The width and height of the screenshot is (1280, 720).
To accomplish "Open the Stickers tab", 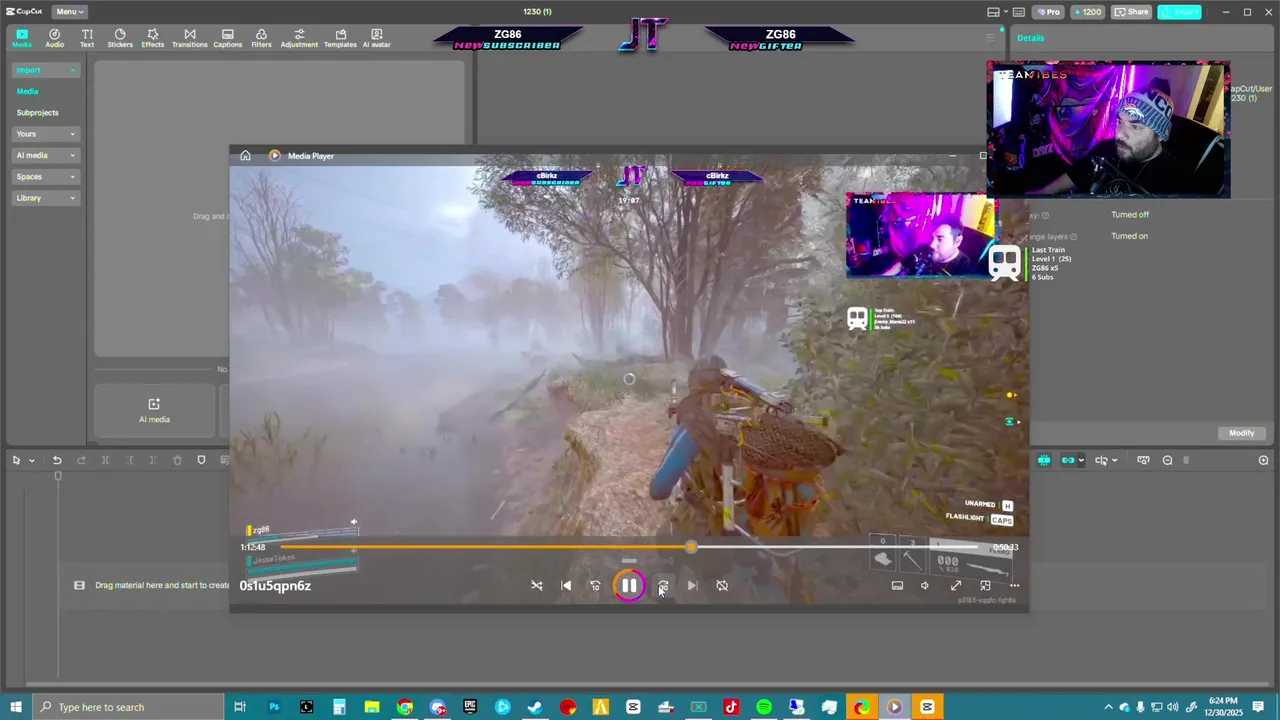I will click(120, 38).
